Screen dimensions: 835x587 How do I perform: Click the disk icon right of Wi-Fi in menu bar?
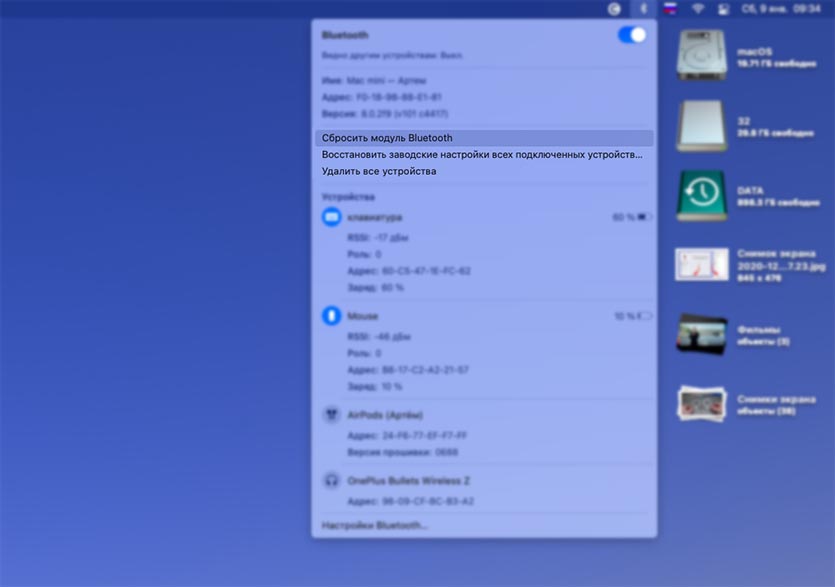click(x=723, y=9)
